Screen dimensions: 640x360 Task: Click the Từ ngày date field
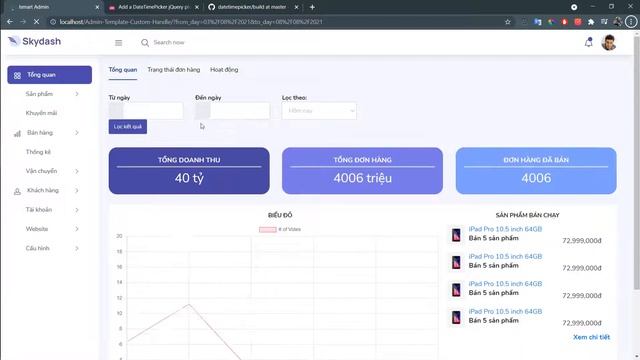153,111
